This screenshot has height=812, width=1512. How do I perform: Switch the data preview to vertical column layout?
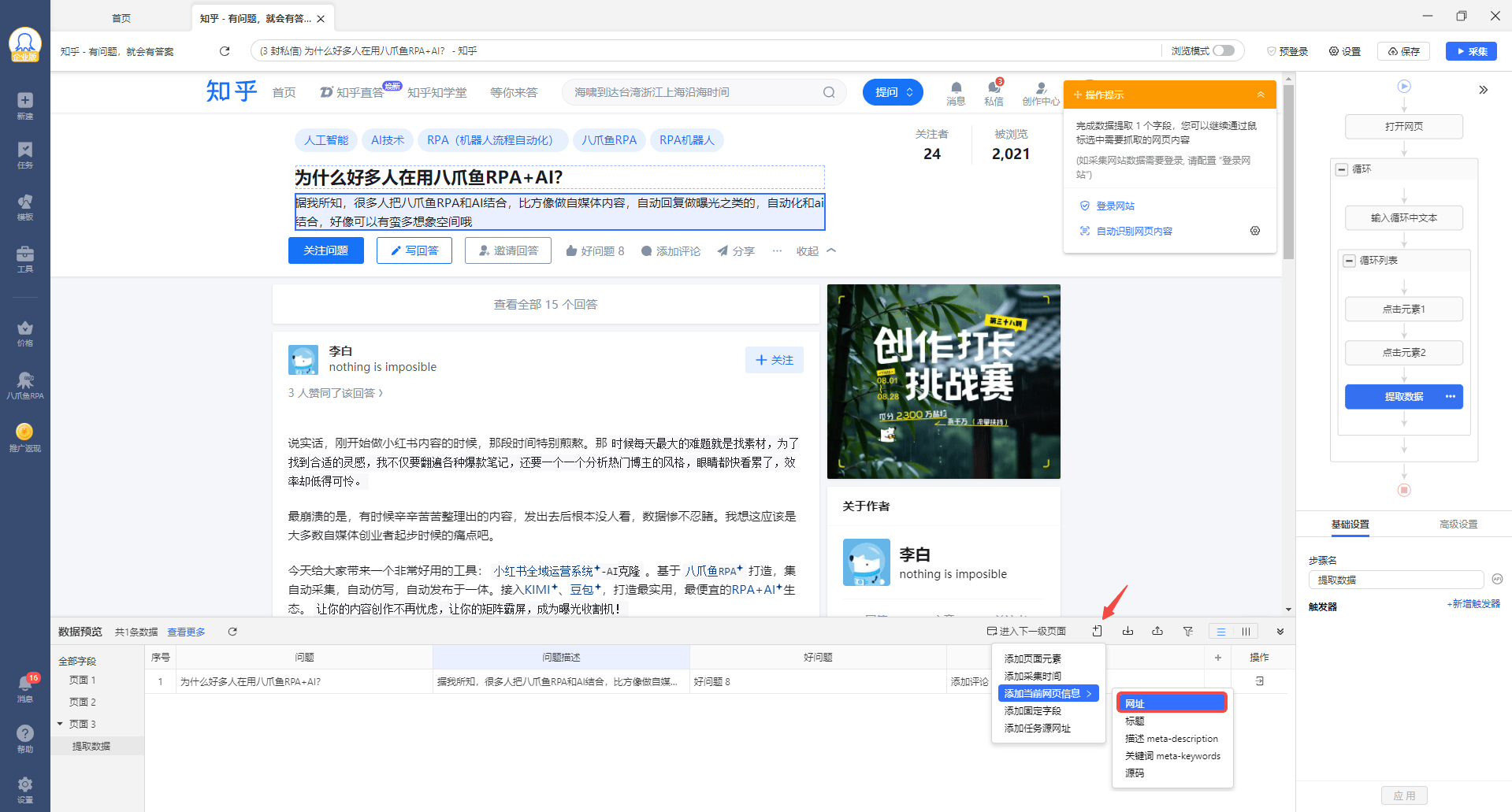tap(1246, 632)
